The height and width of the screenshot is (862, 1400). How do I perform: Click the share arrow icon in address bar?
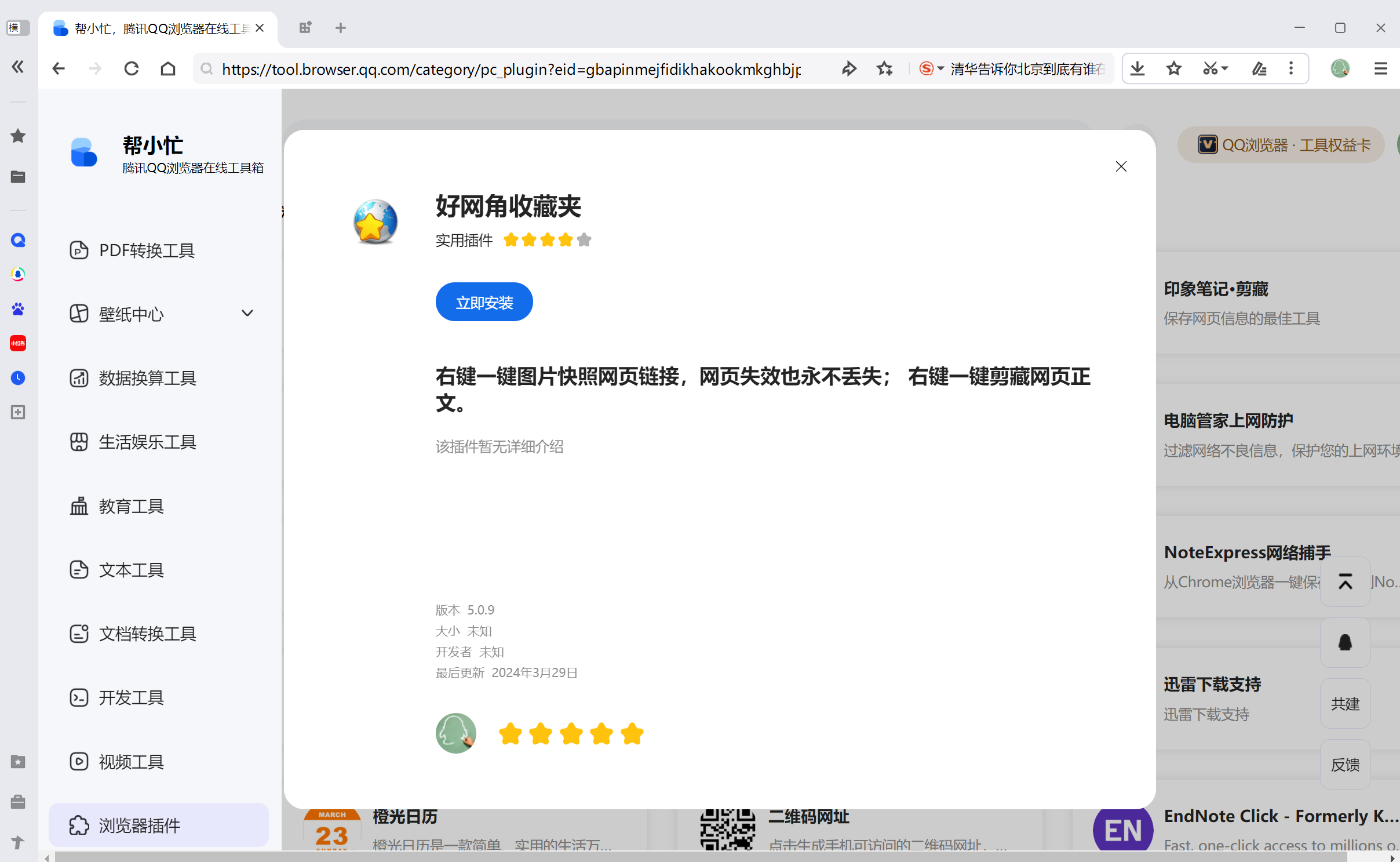click(x=849, y=68)
